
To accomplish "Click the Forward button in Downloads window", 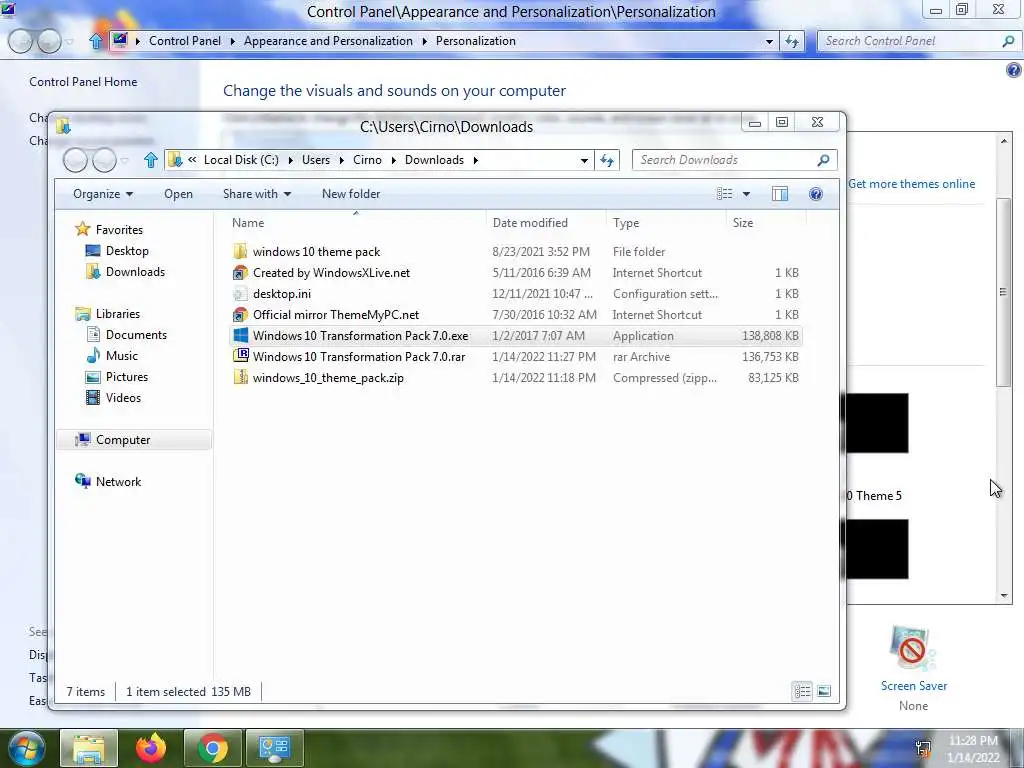I will tap(104, 160).
